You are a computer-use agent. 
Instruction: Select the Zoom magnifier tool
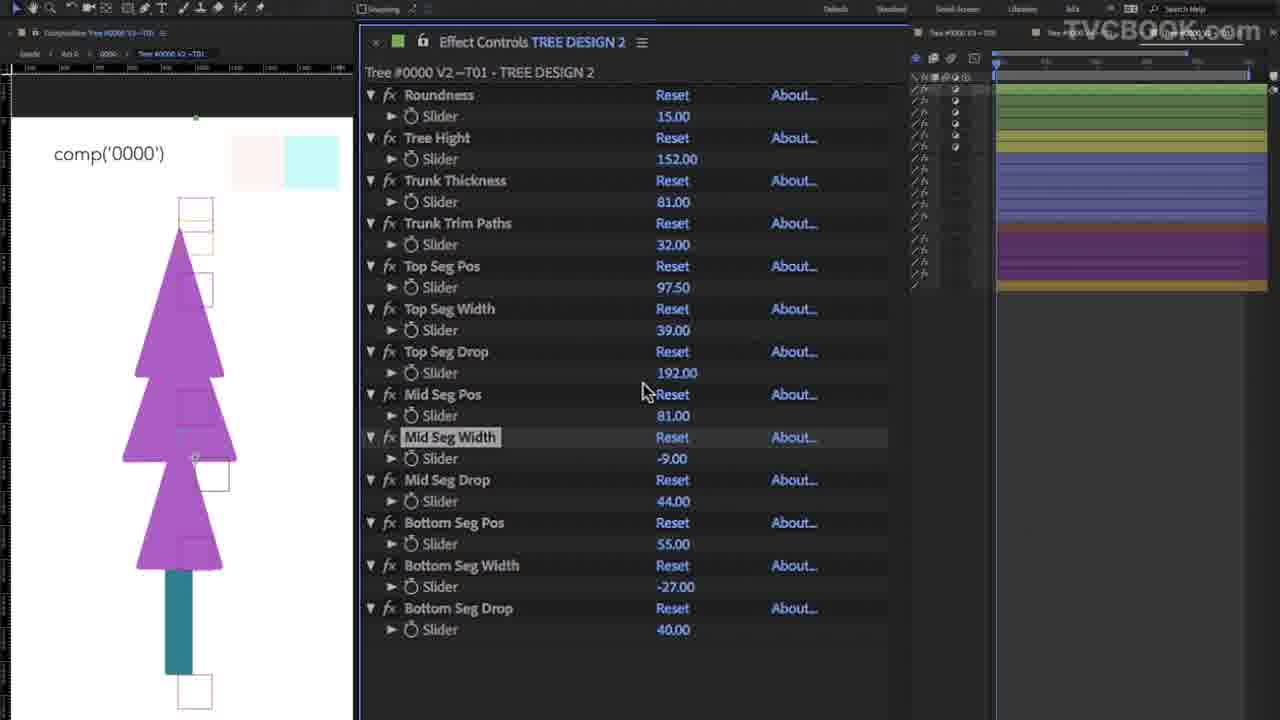pyautogui.click(x=50, y=8)
